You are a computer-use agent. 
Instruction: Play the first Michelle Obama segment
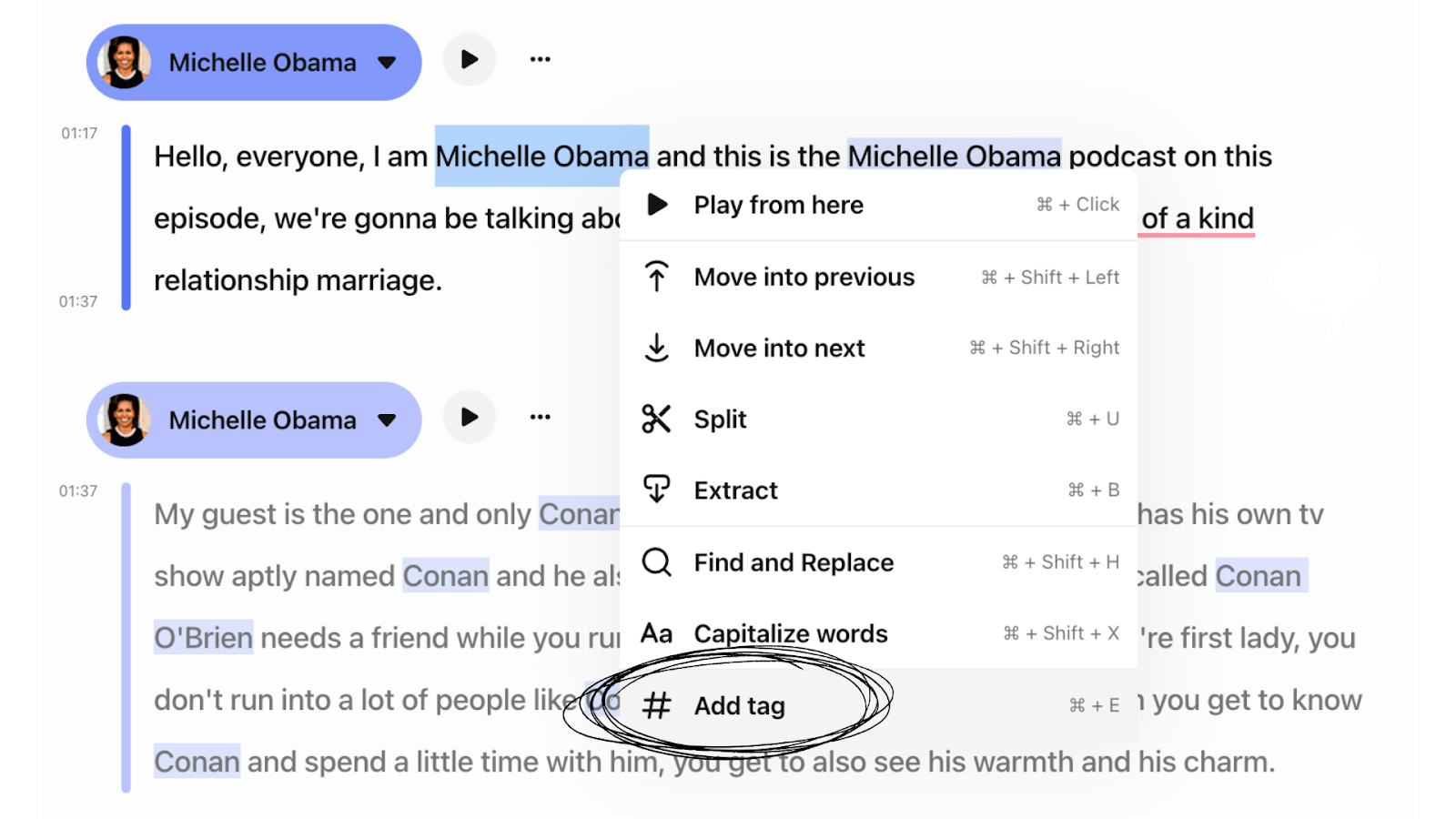(x=470, y=60)
